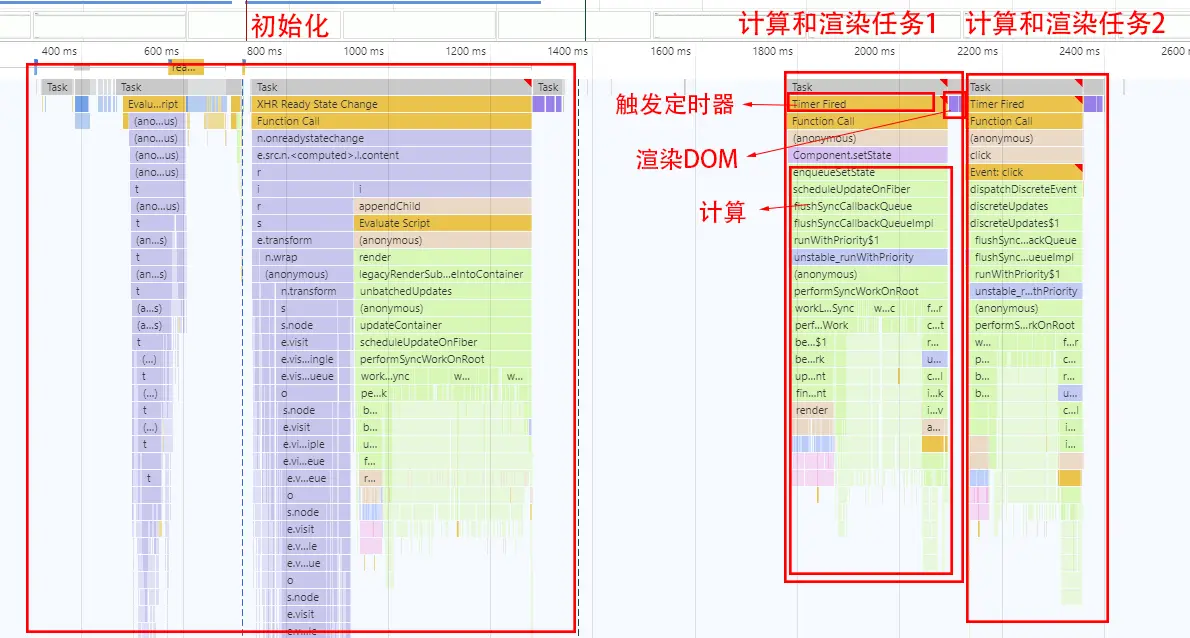Select the first Timer Fired entry
Screen dimensions: 1190x638
click(x=861, y=104)
